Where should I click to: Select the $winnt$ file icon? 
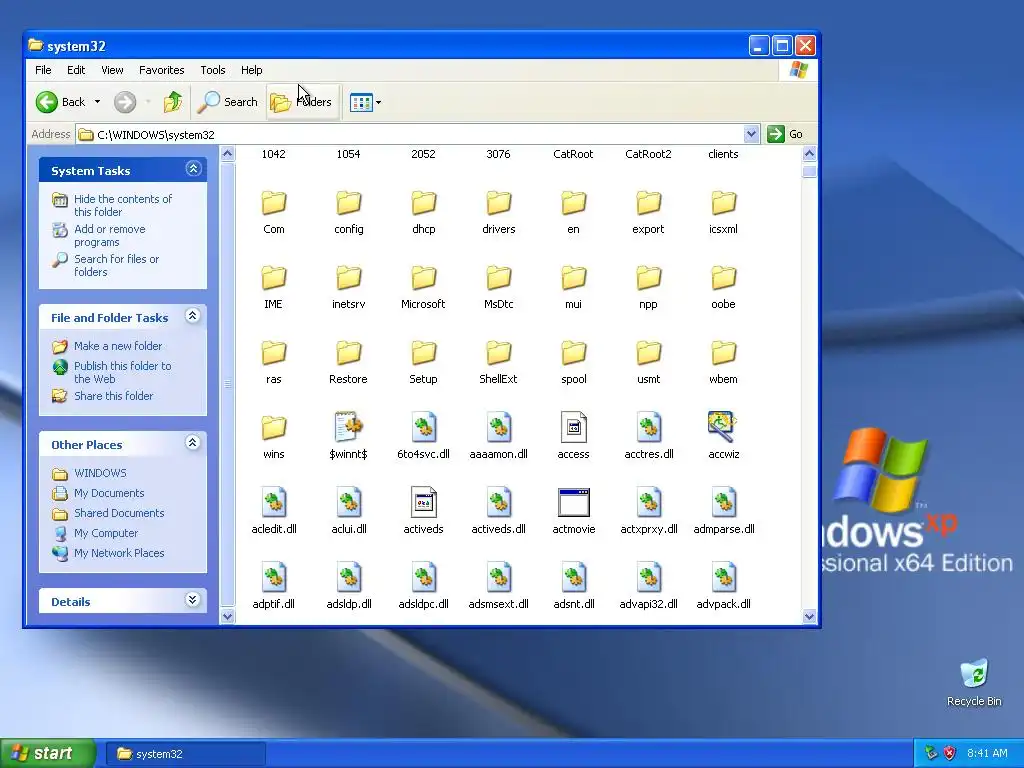349,428
